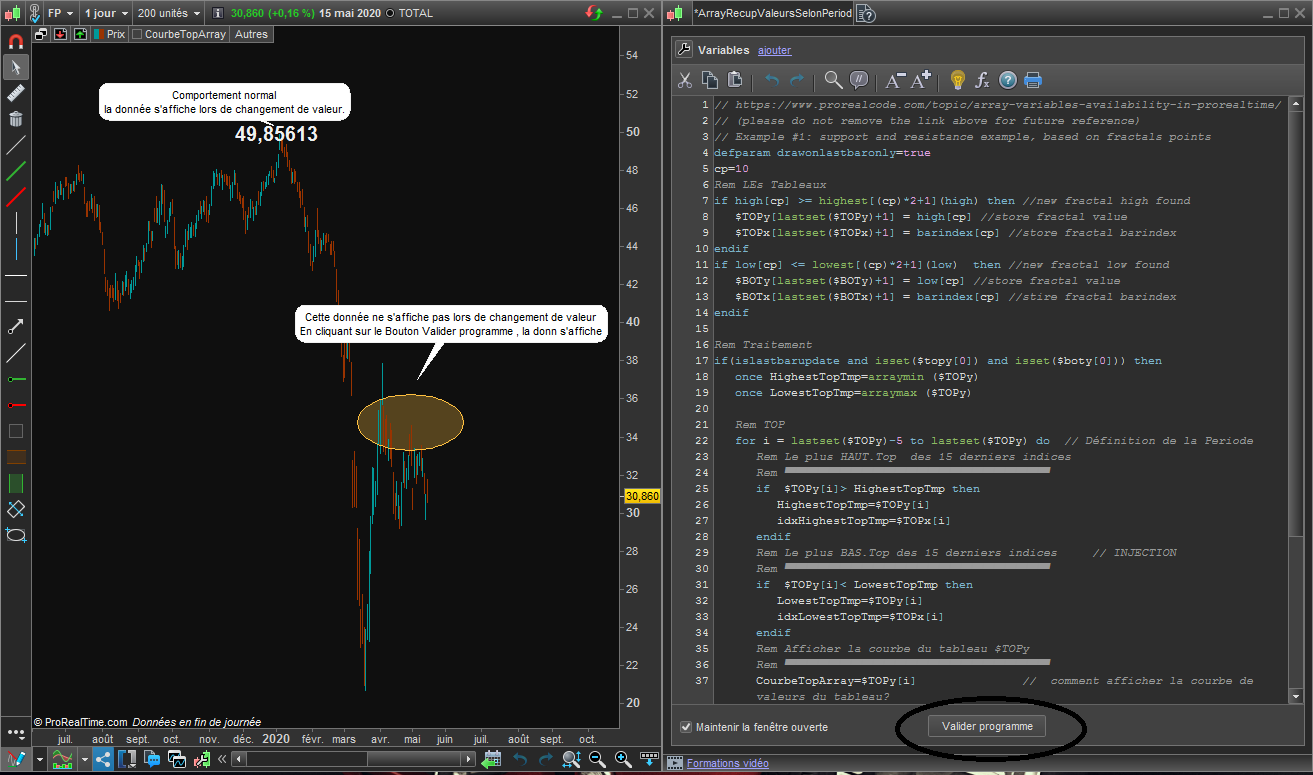Click the lightbulb hint icon
Viewport: 1313px width, 775px height.
coord(957,80)
